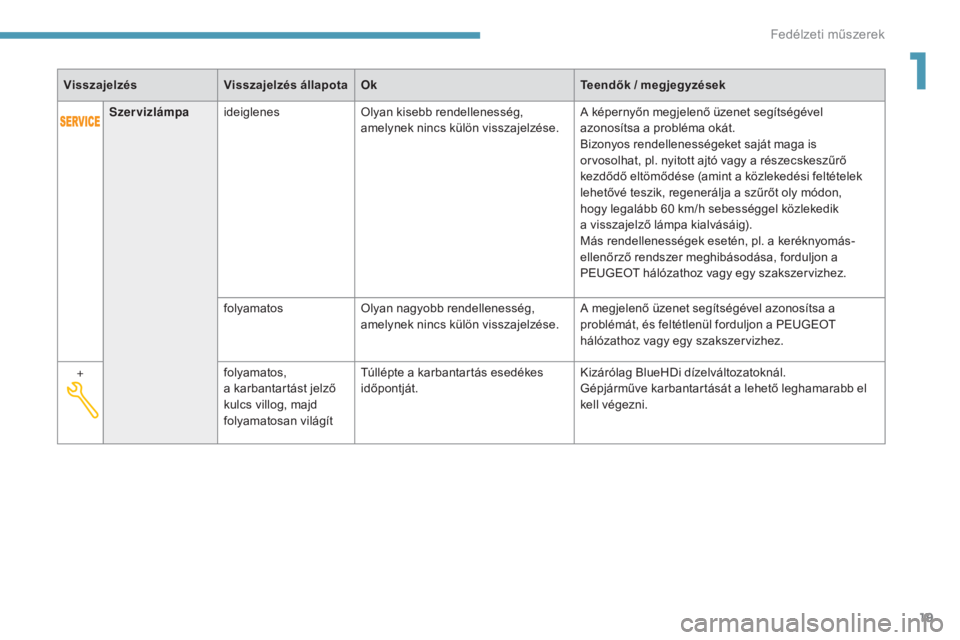Click 'Túllépte a karbantartás esedékes' cause text
The image size is (960, 640).
coord(452,372)
